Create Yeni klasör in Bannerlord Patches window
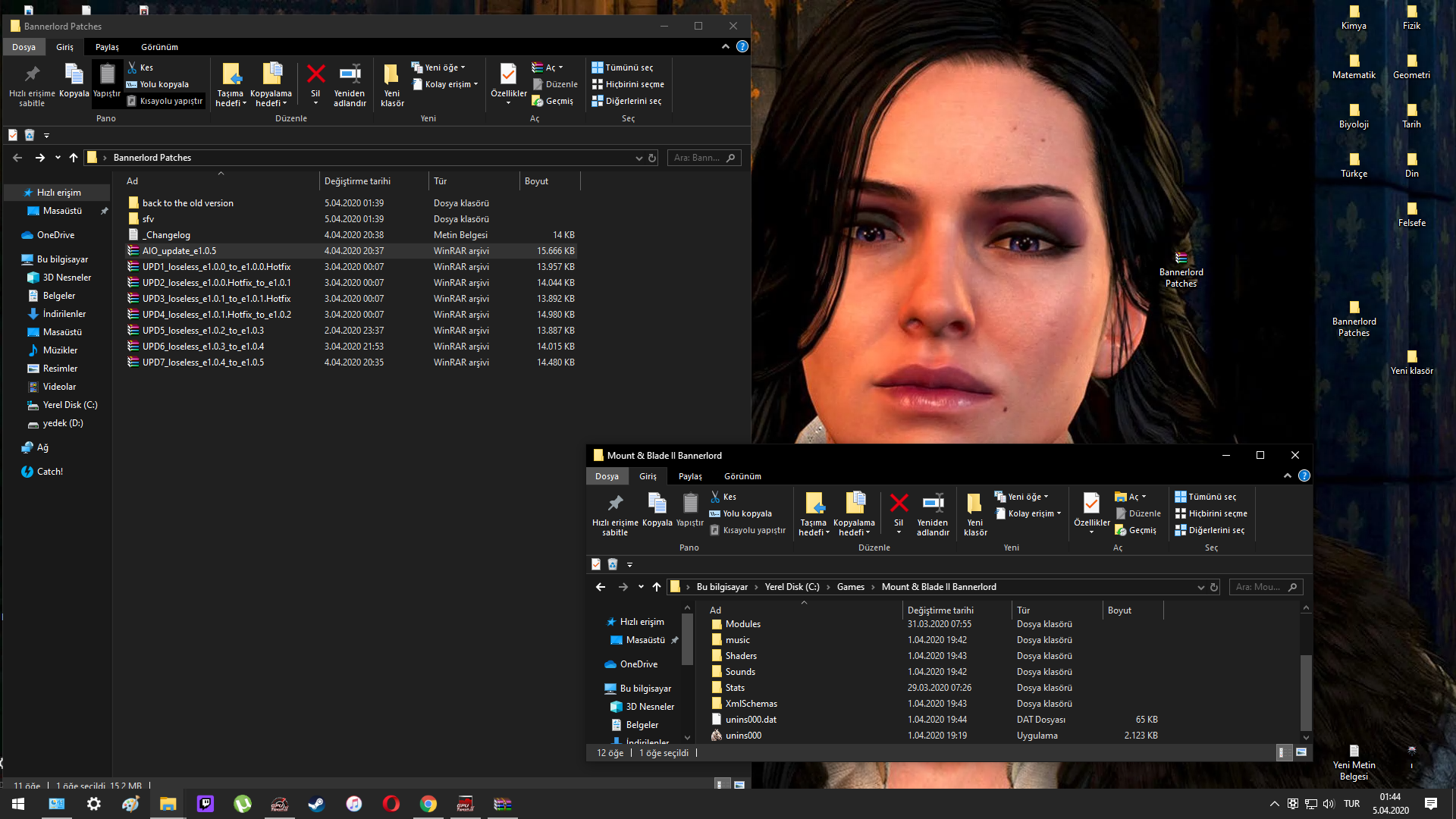Screen dimensions: 1456x819 point(392,84)
